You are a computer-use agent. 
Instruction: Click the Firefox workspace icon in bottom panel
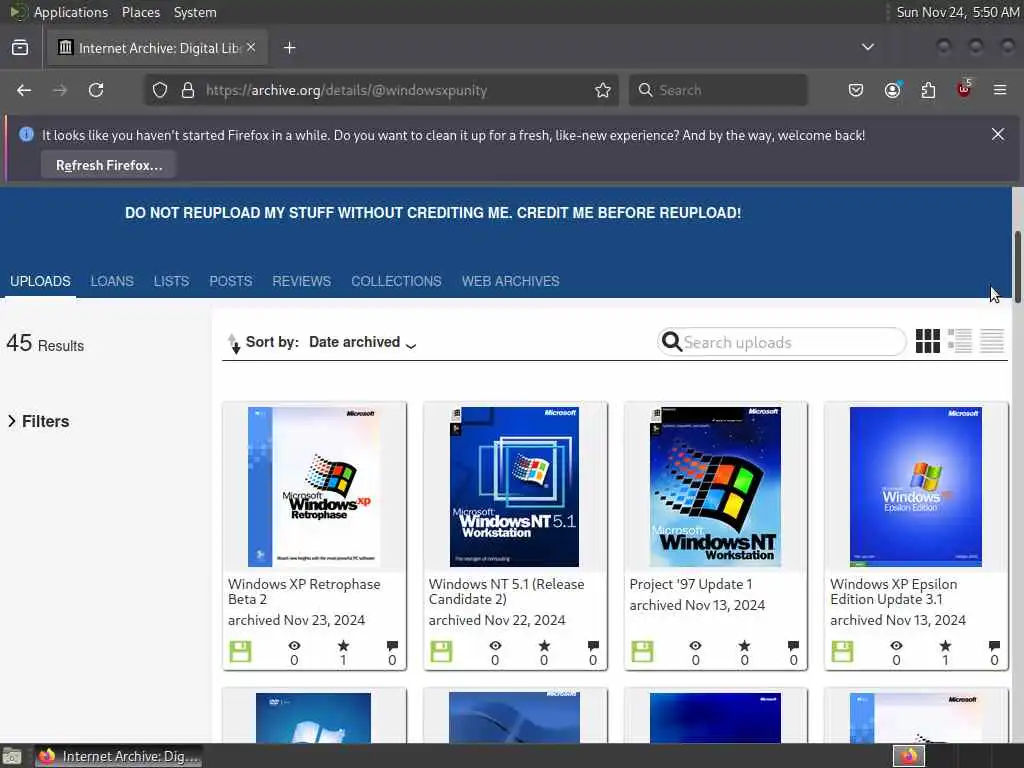(909, 756)
